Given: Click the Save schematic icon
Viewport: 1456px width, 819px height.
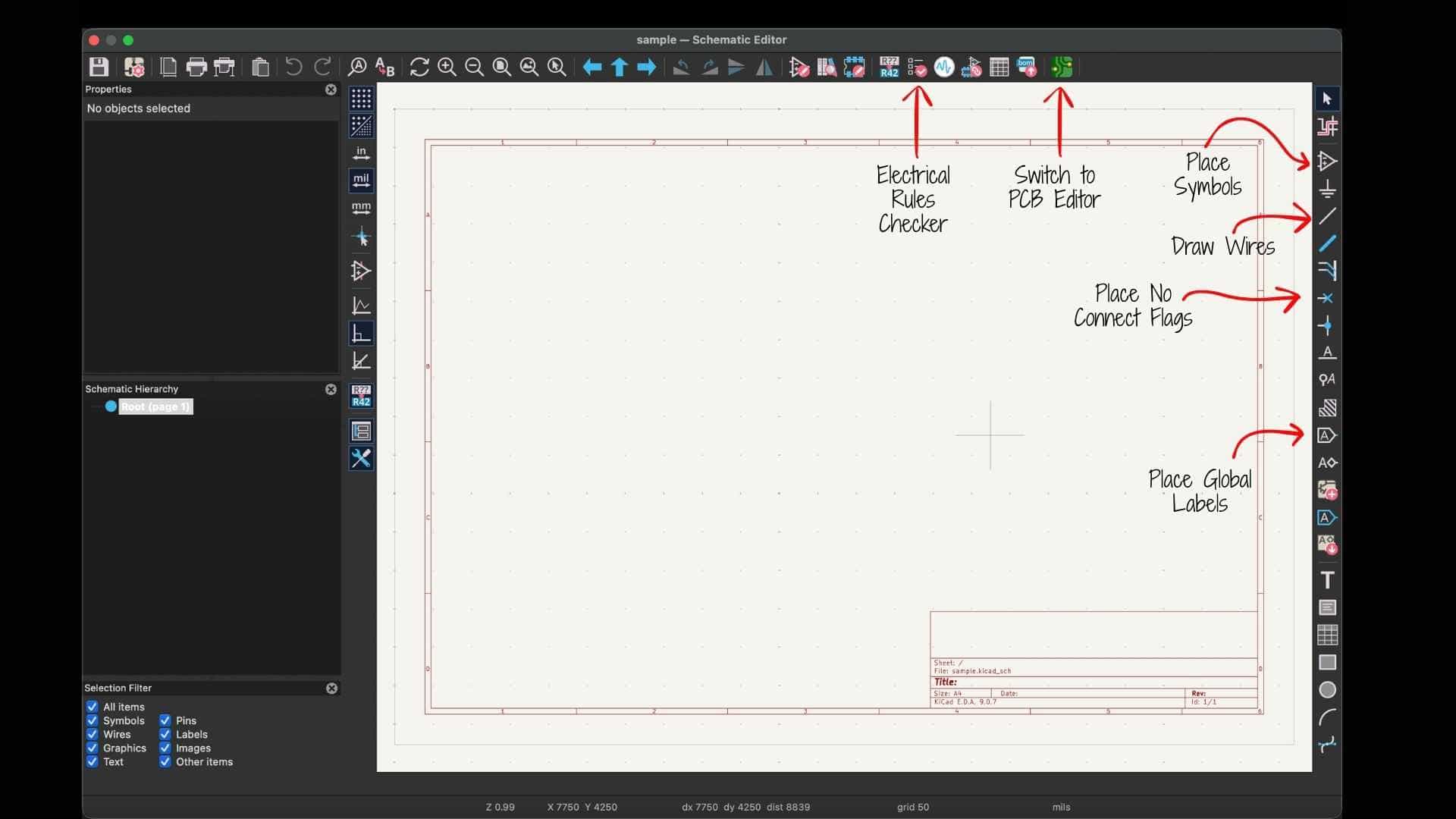Looking at the screenshot, I should click(99, 67).
